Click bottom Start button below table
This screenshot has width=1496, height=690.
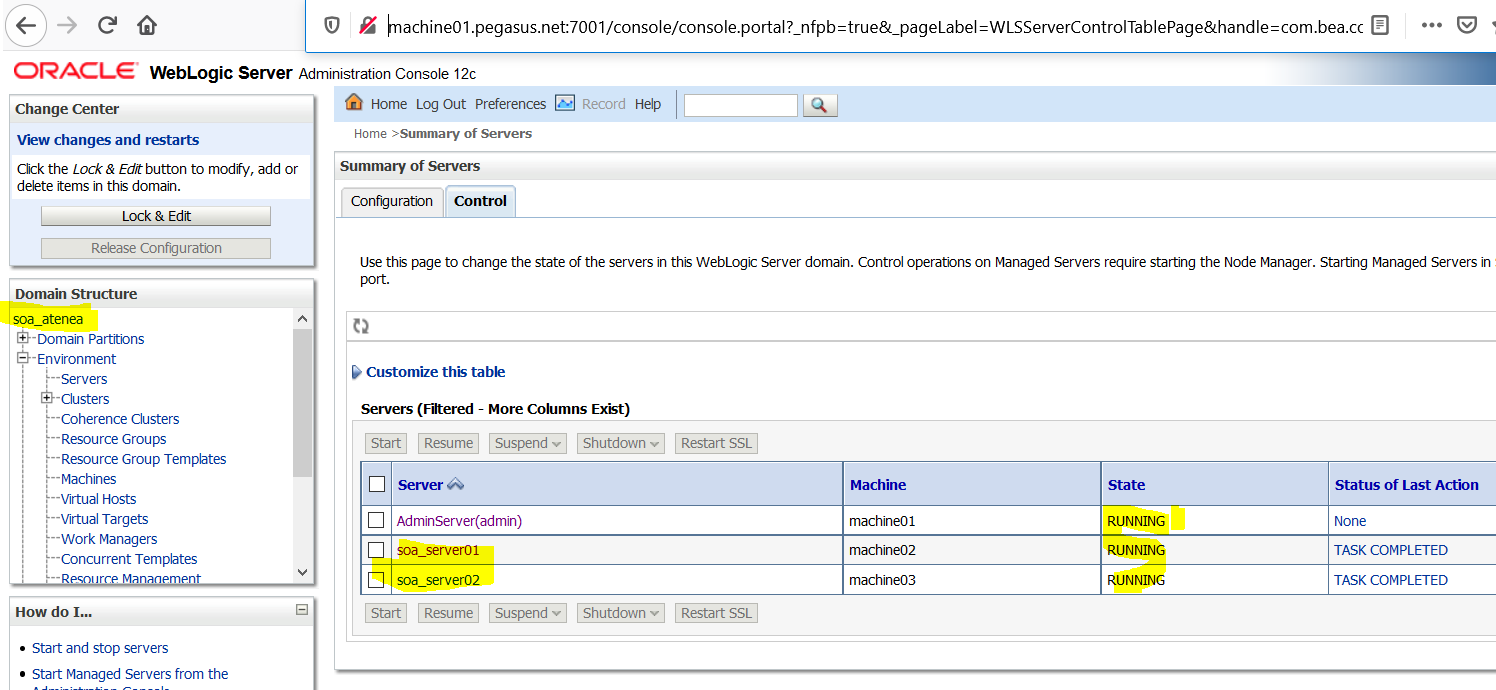point(386,613)
